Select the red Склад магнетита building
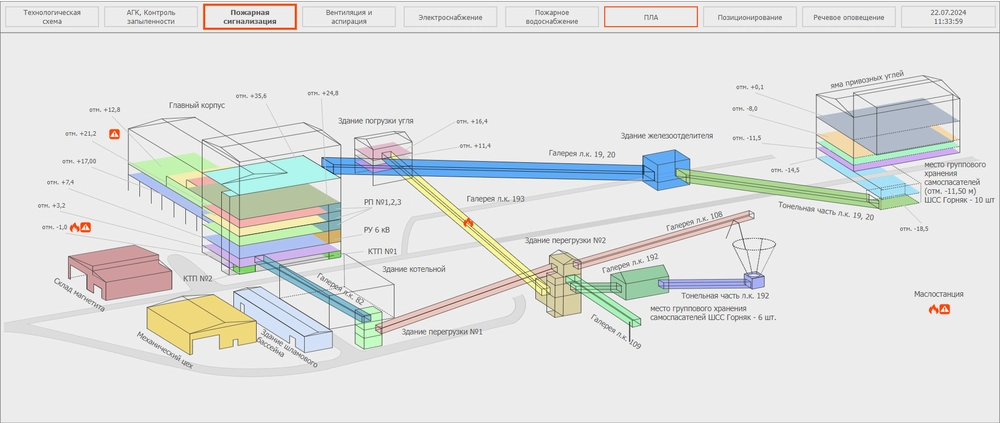Viewport: 1000px width, 423px height. [110, 273]
